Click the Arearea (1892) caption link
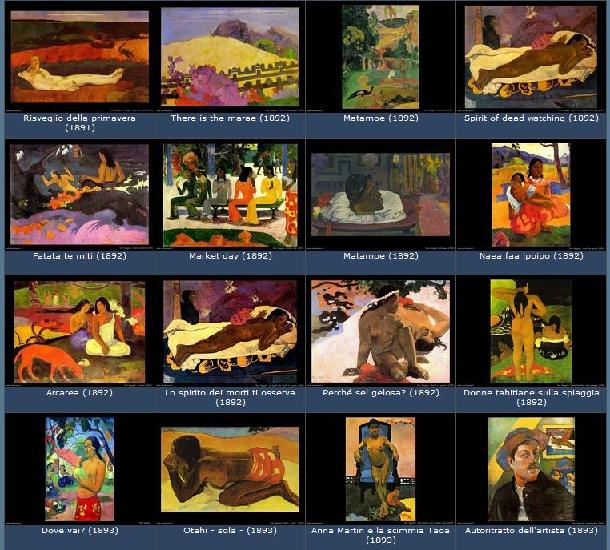The width and height of the screenshot is (610, 550). [x=79, y=392]
